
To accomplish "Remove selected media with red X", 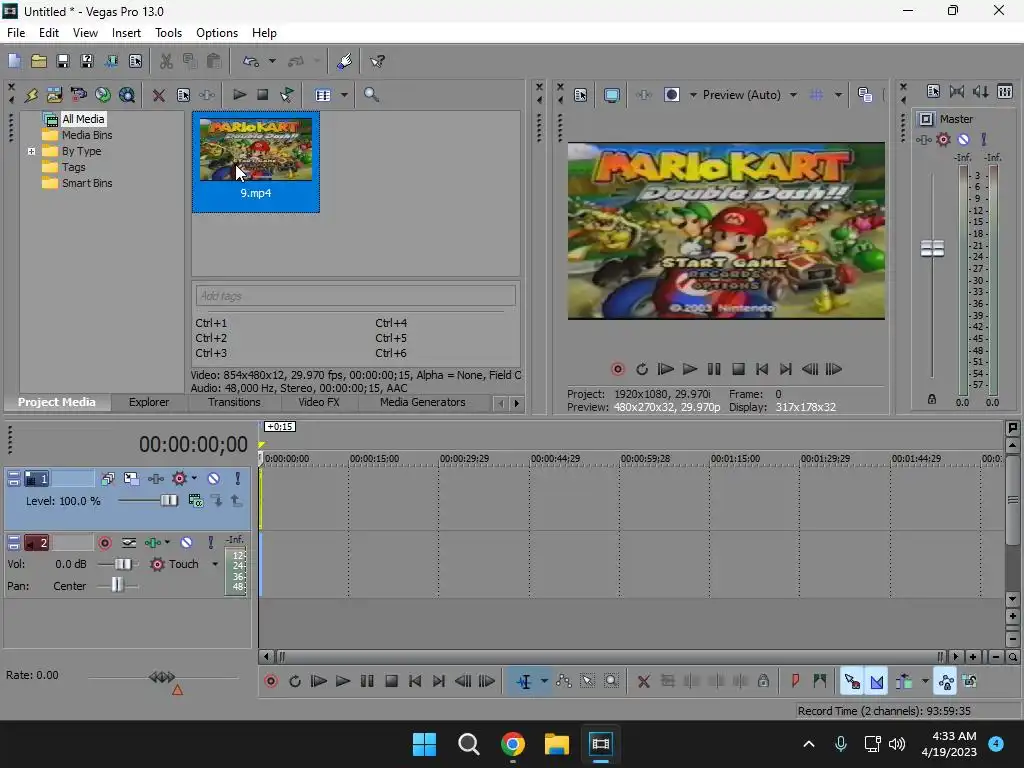I will (159, 95).
